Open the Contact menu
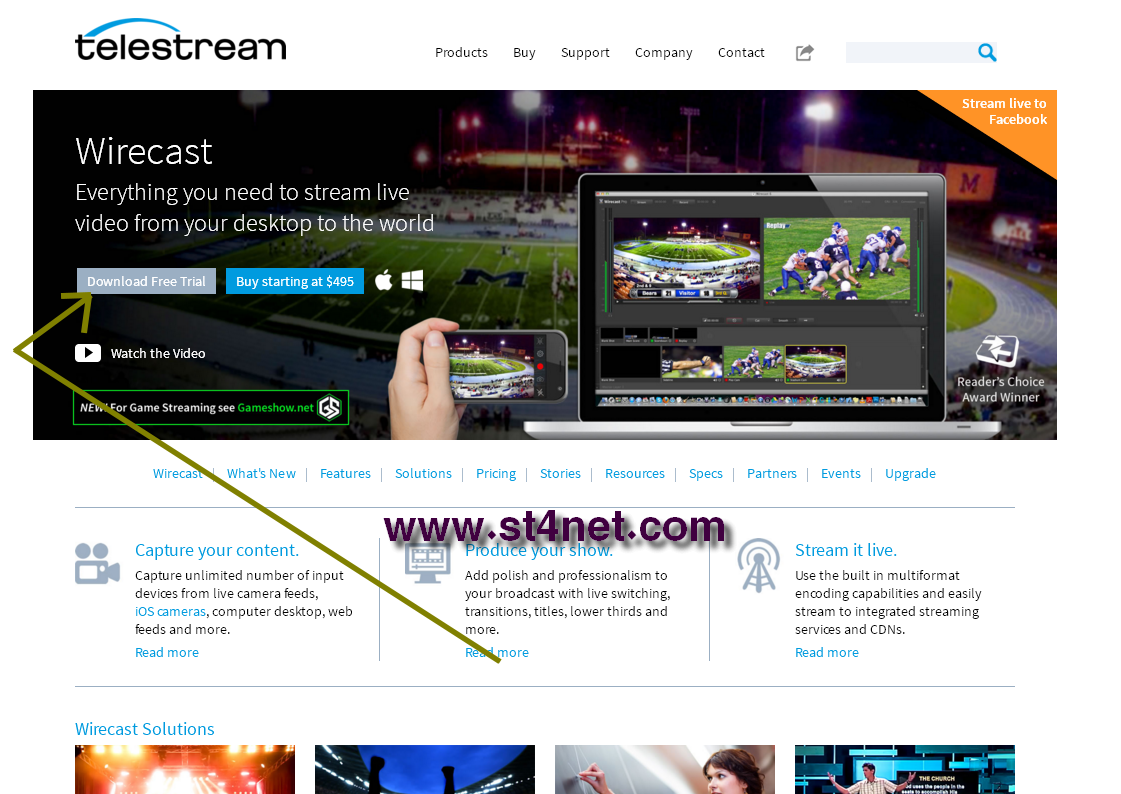The image size is (1121, 794). (x=741, y=52)
